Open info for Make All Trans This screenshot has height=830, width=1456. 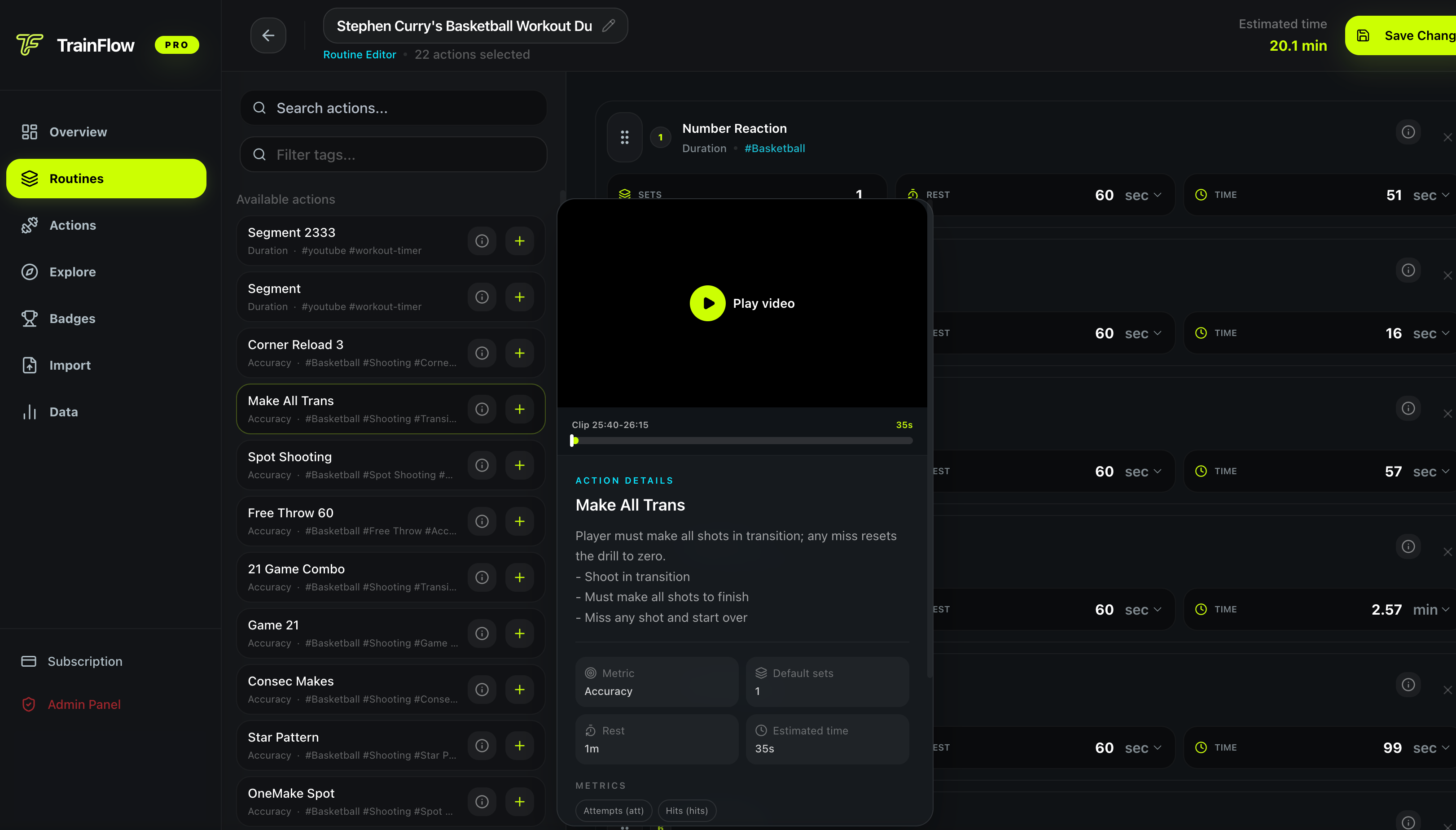482,409
